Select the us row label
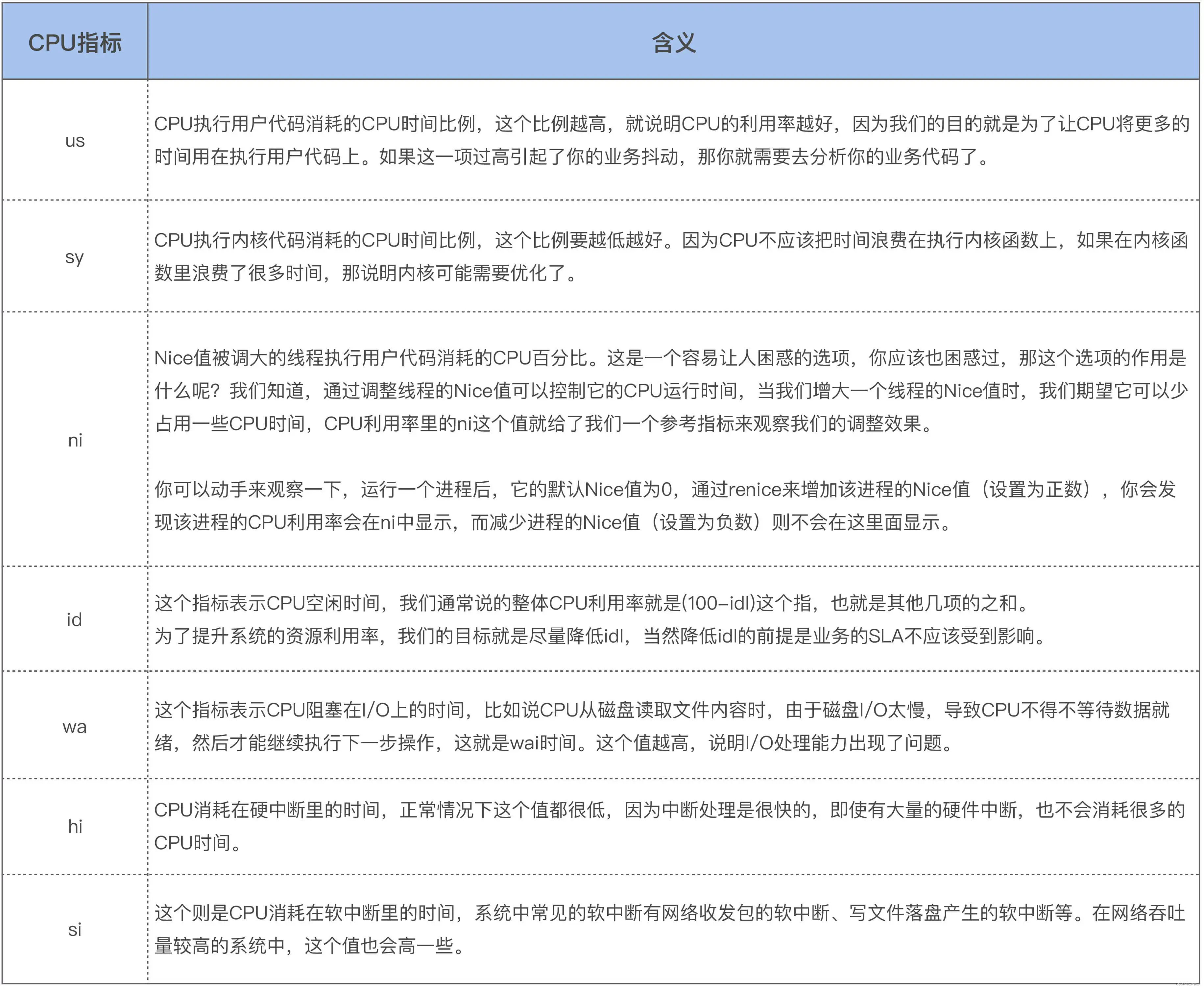 click(x=75, y=140)
